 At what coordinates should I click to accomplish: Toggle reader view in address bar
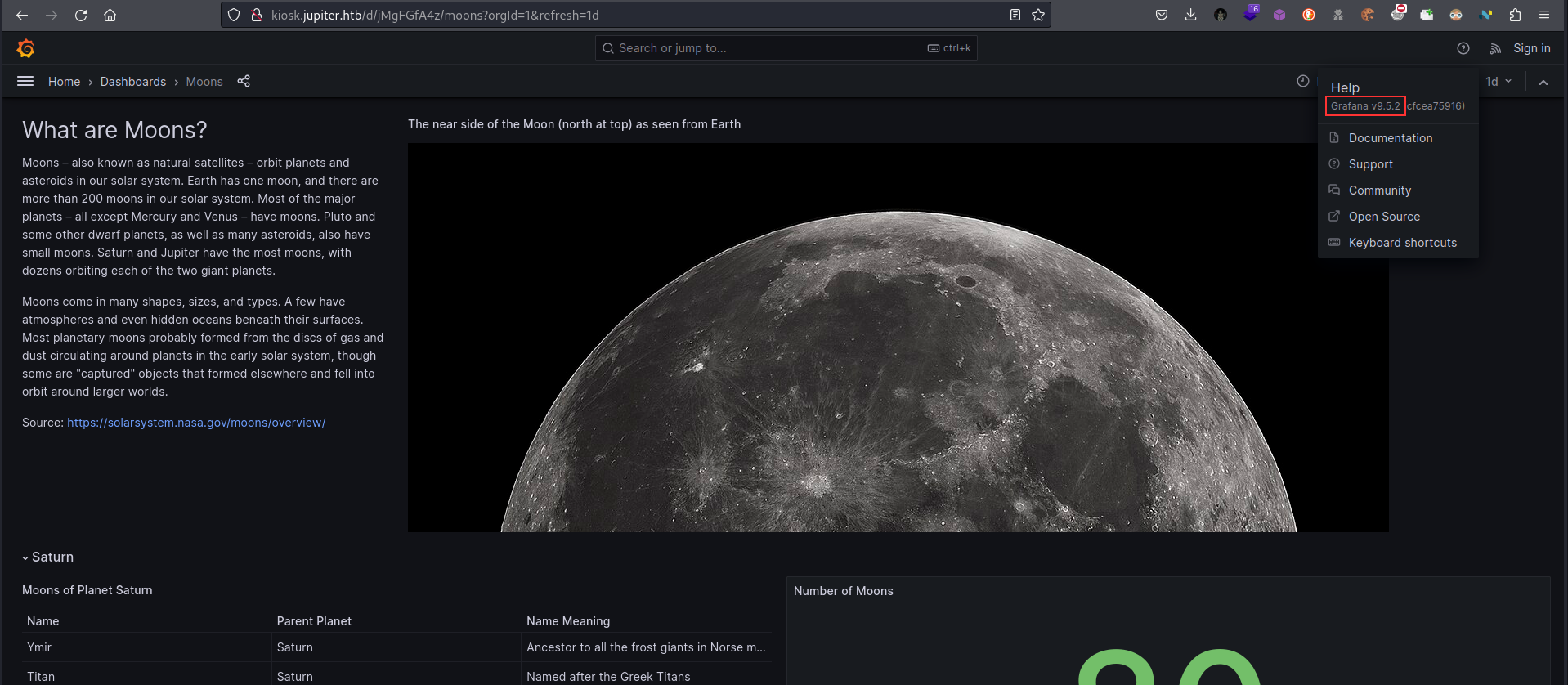click(1015, 15)
